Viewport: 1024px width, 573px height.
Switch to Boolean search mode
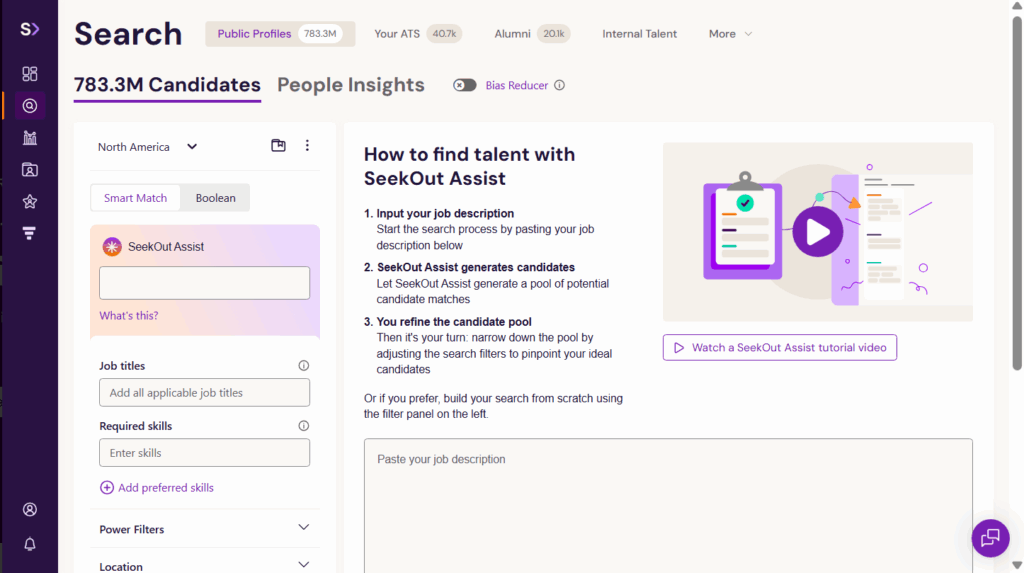215,198
